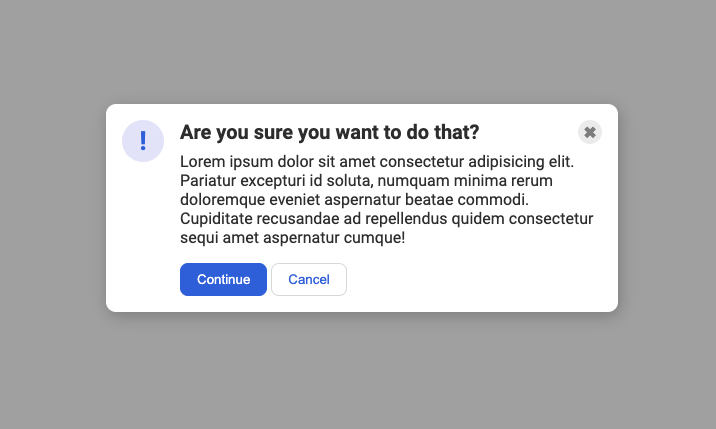Click the "Are you sure" dialog heading
The height and width of the screenshot is (429, 716).
pyautogui.click(x=329, y=132)
